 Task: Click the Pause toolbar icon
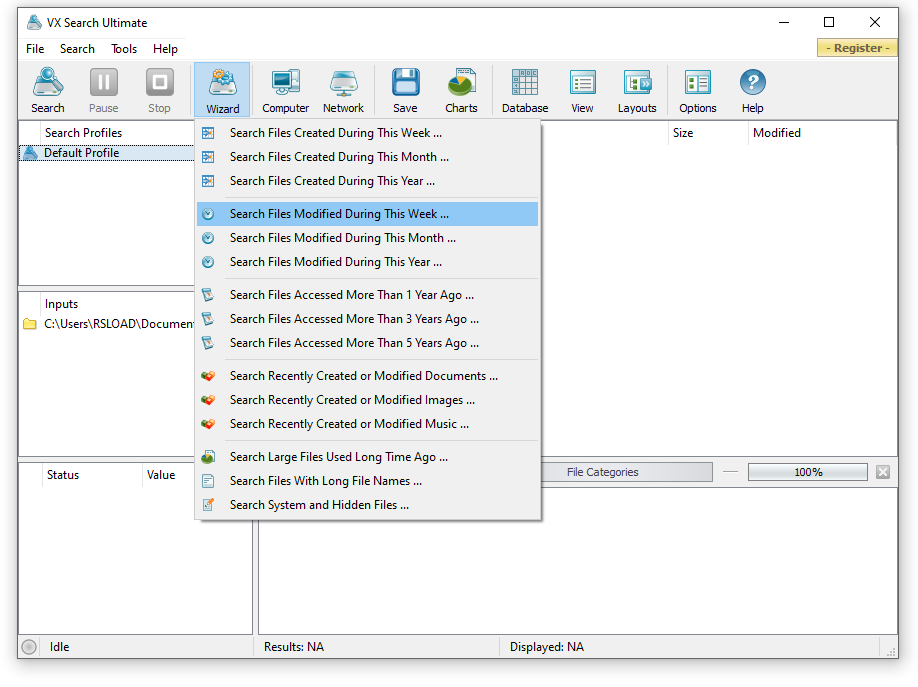104,90
